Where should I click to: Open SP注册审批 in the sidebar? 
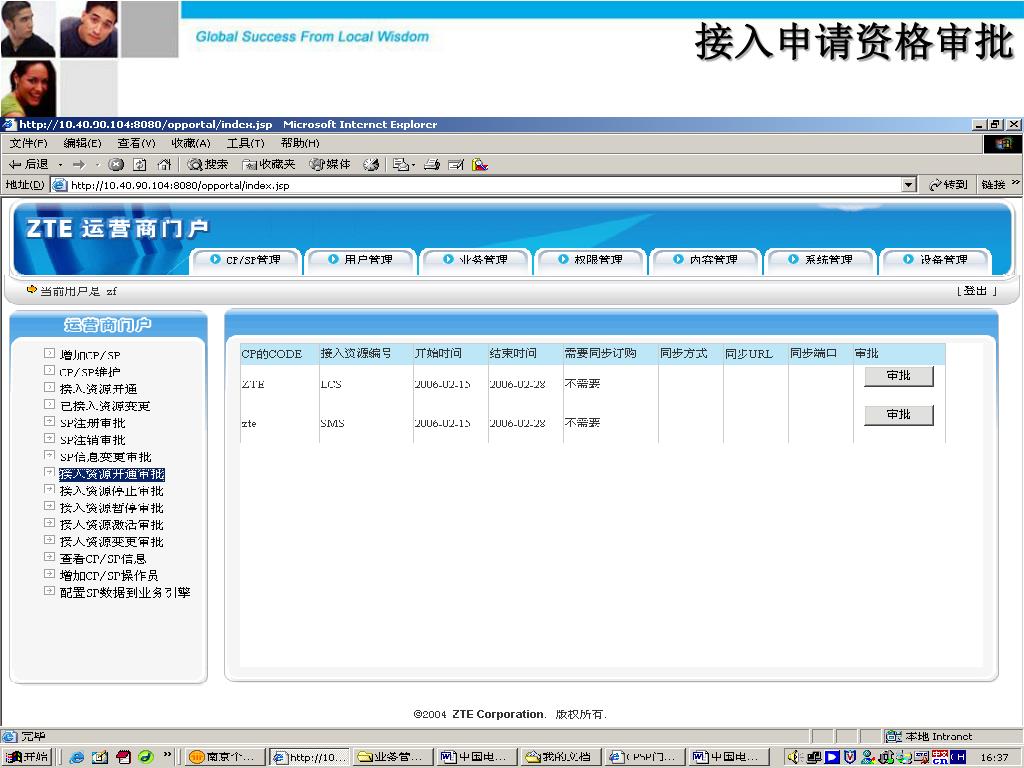tap(93, 423)
